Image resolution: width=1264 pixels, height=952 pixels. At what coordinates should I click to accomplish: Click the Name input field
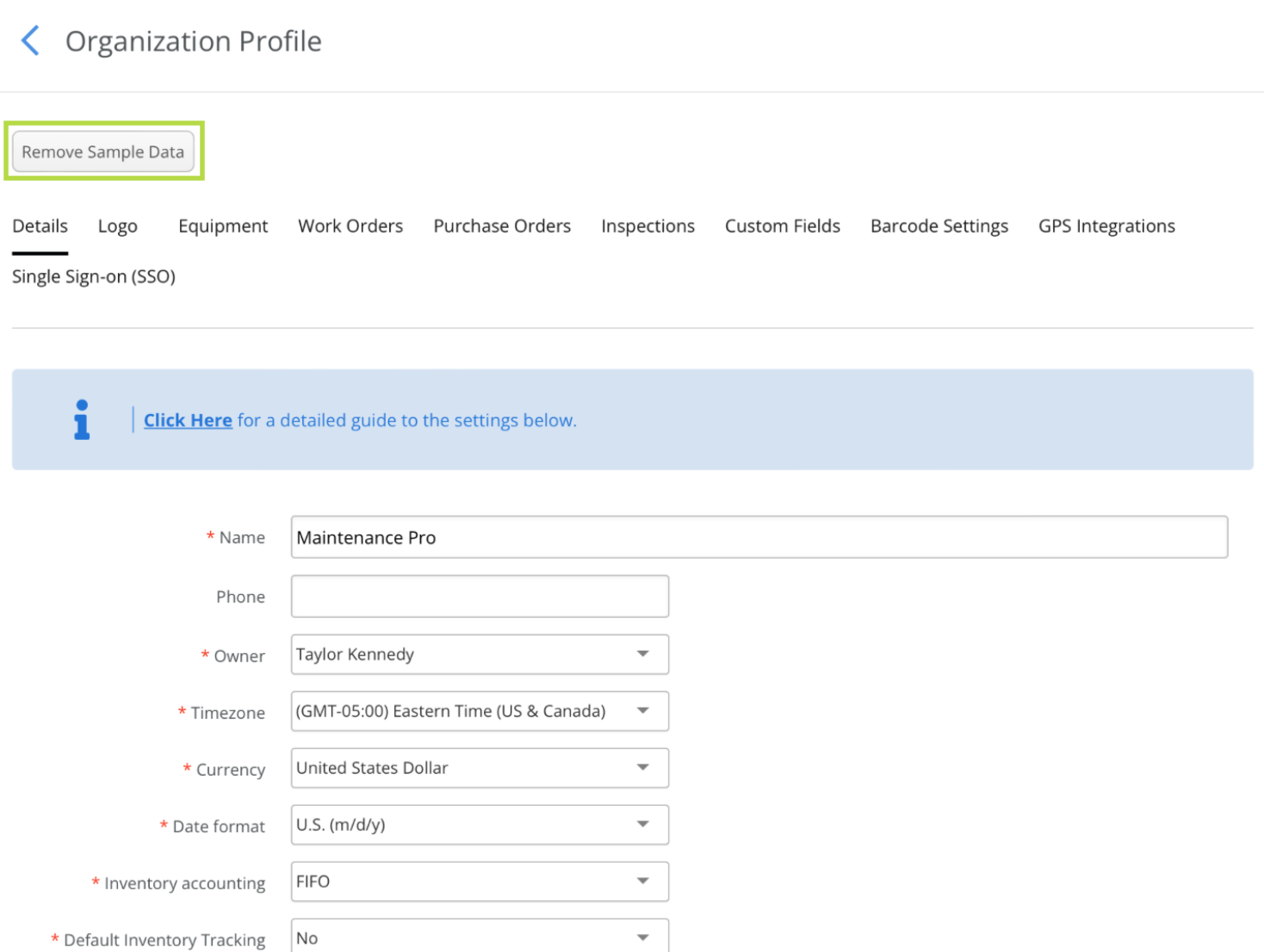click(759, 537)
